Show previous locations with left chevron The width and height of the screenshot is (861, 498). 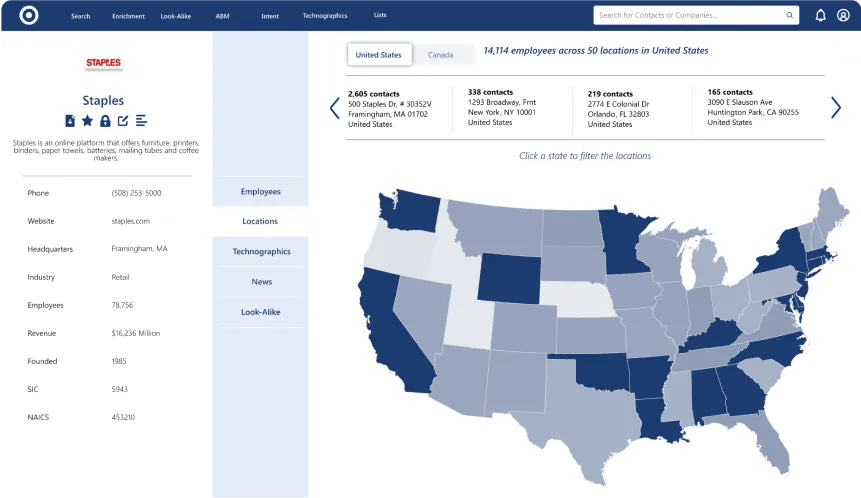334,108
